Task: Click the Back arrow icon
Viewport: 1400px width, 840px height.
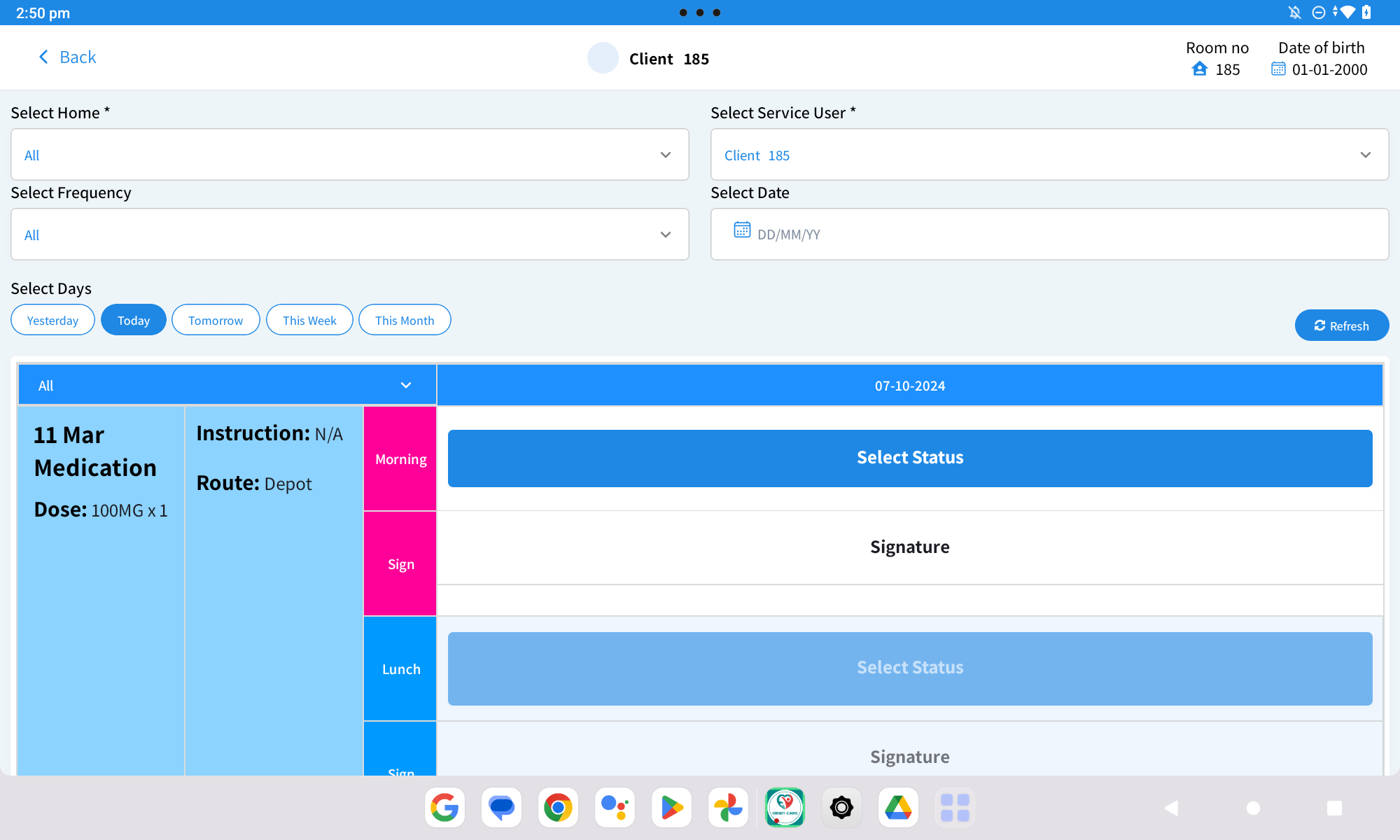Action: coord(43,57)
